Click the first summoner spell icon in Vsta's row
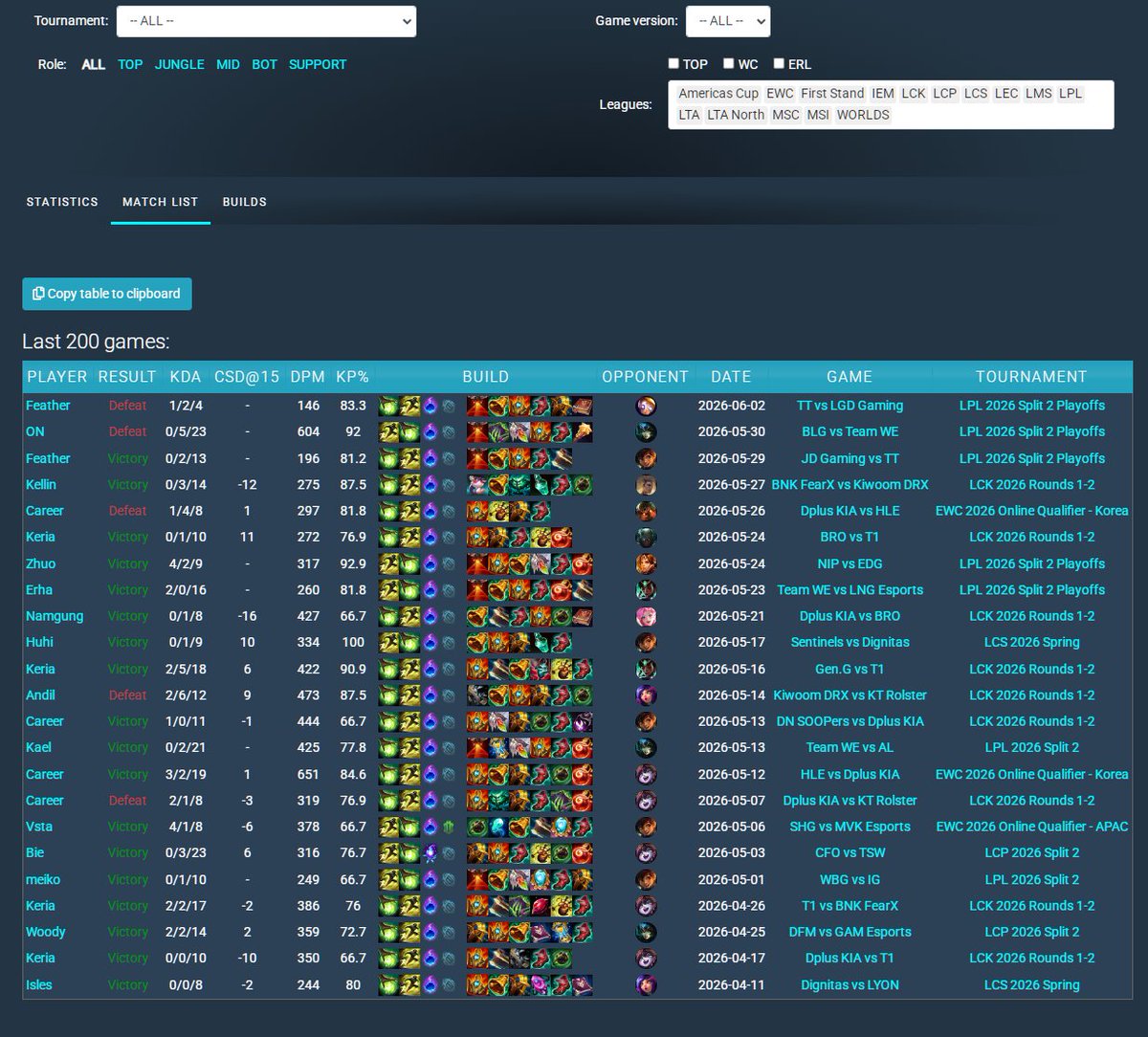 [388, 827]
